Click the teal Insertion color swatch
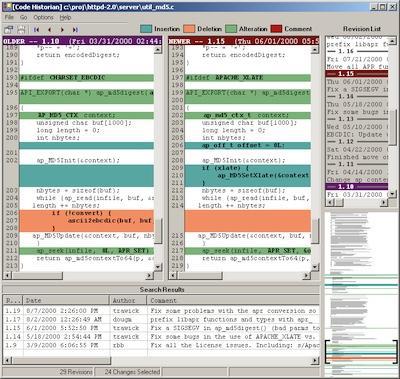The height and width of the screenshot is (379, 400). click(146, 29)
